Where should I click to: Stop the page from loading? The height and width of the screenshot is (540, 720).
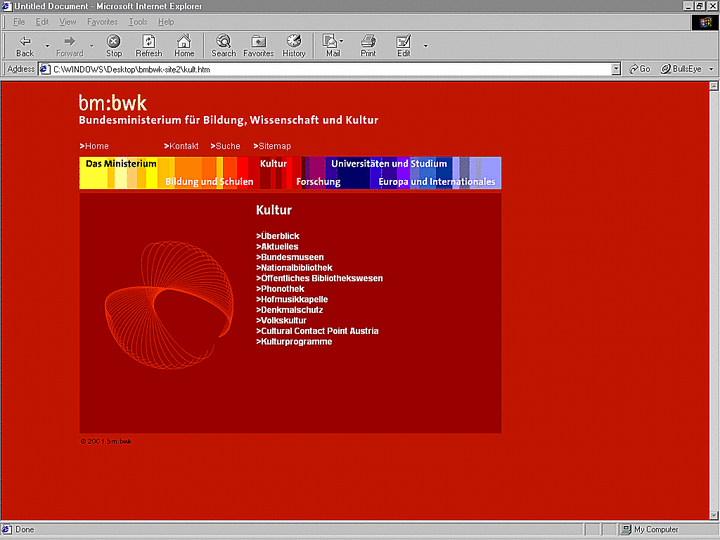point(114,46)
